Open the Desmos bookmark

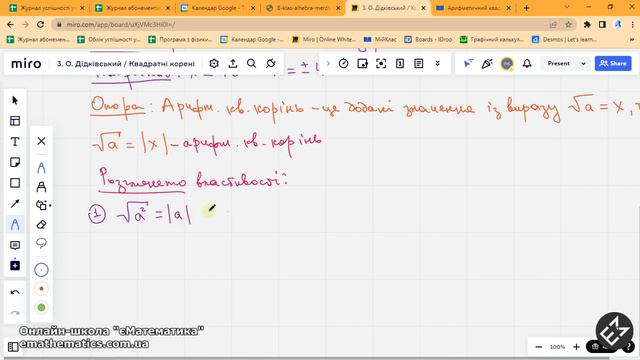tap(565, 39)
